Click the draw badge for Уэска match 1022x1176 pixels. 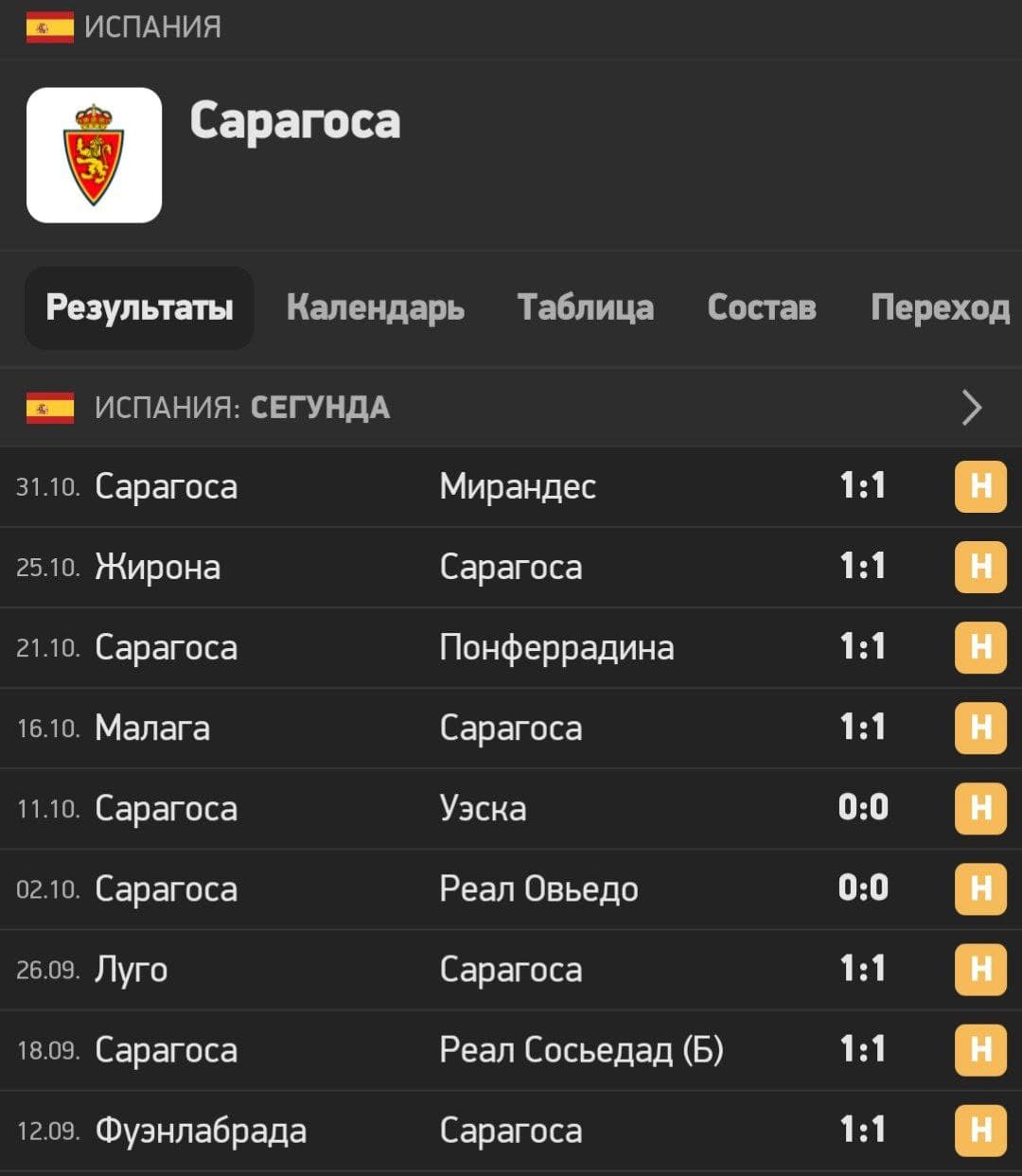click(x=980, y=808)
